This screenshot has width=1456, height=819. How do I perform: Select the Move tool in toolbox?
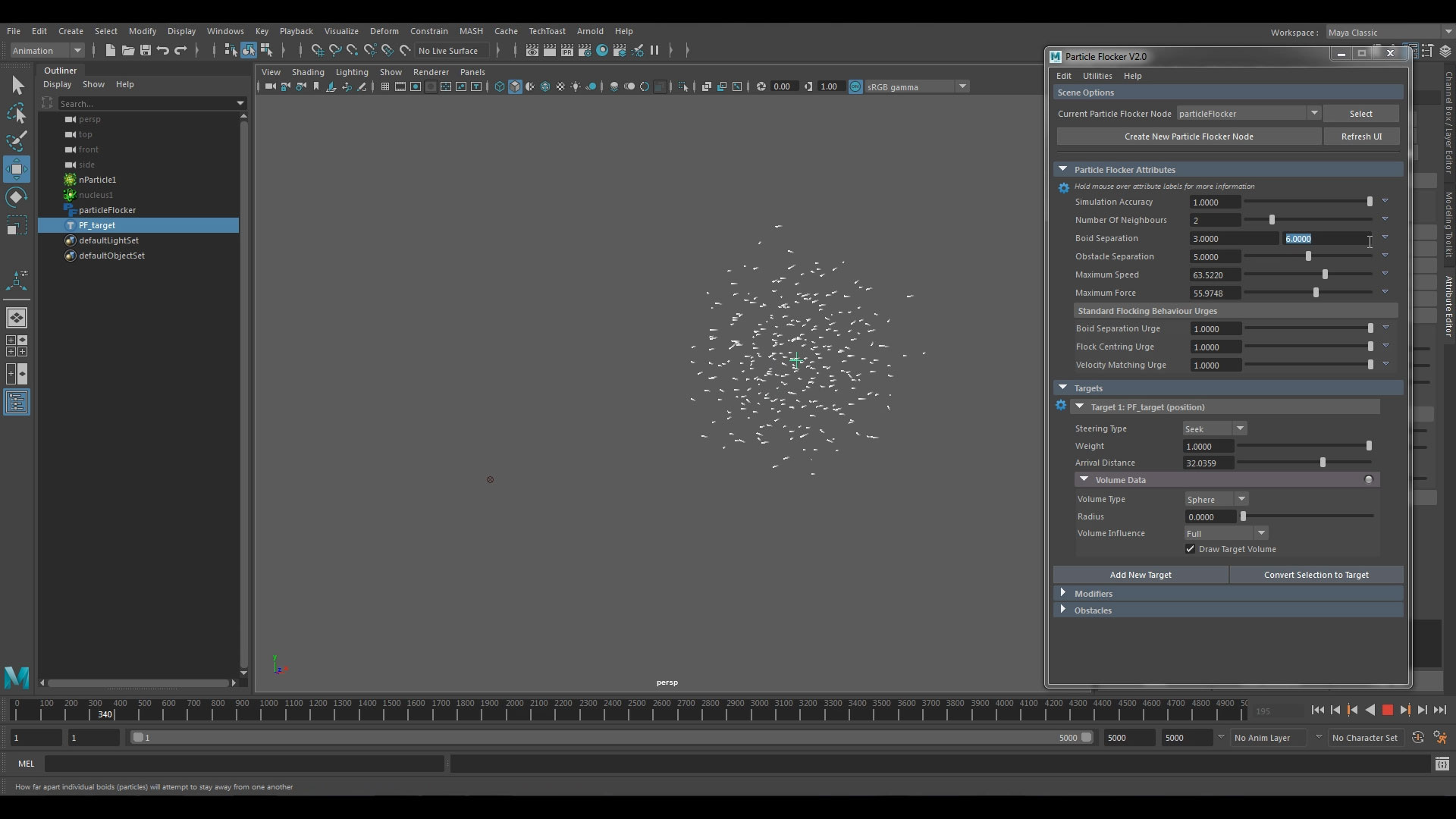pyautogui.click(x=17, y=168)
